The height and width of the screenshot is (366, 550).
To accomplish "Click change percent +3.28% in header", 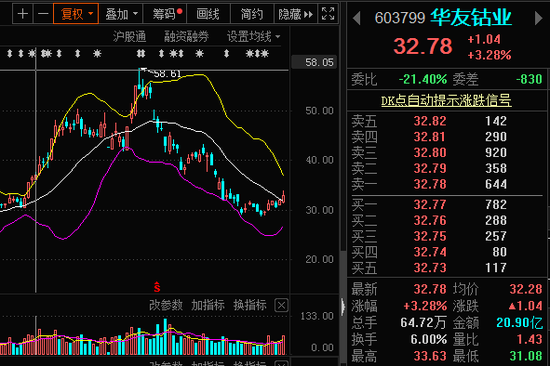I will (x=489, y=55).
